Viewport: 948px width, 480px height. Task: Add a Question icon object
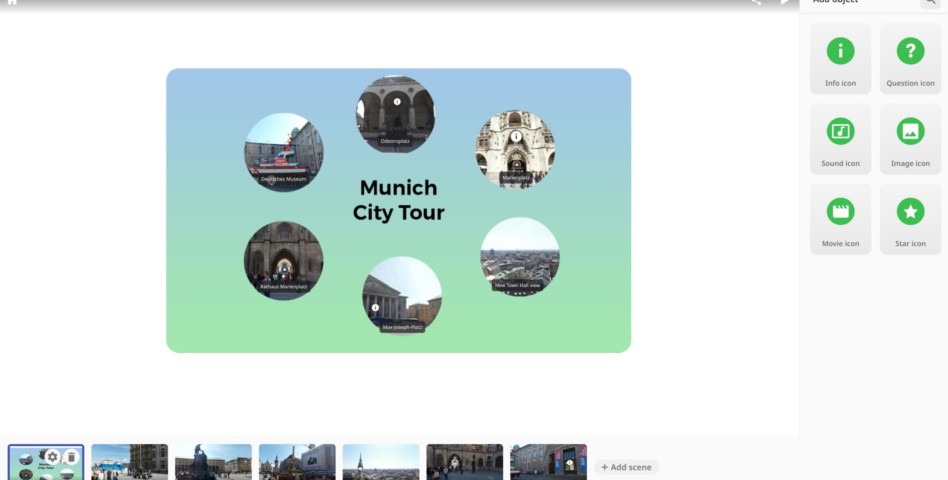pos(910,58)
